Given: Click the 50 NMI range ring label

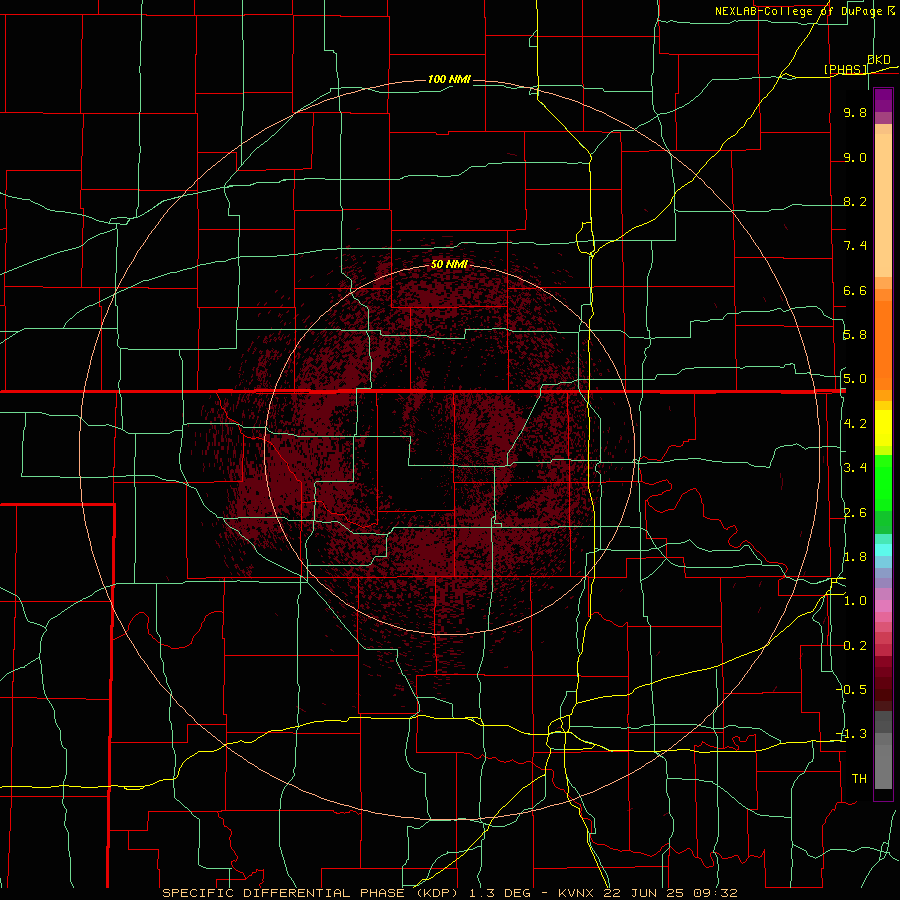Looking at the screenshot, I should (449, 264).
